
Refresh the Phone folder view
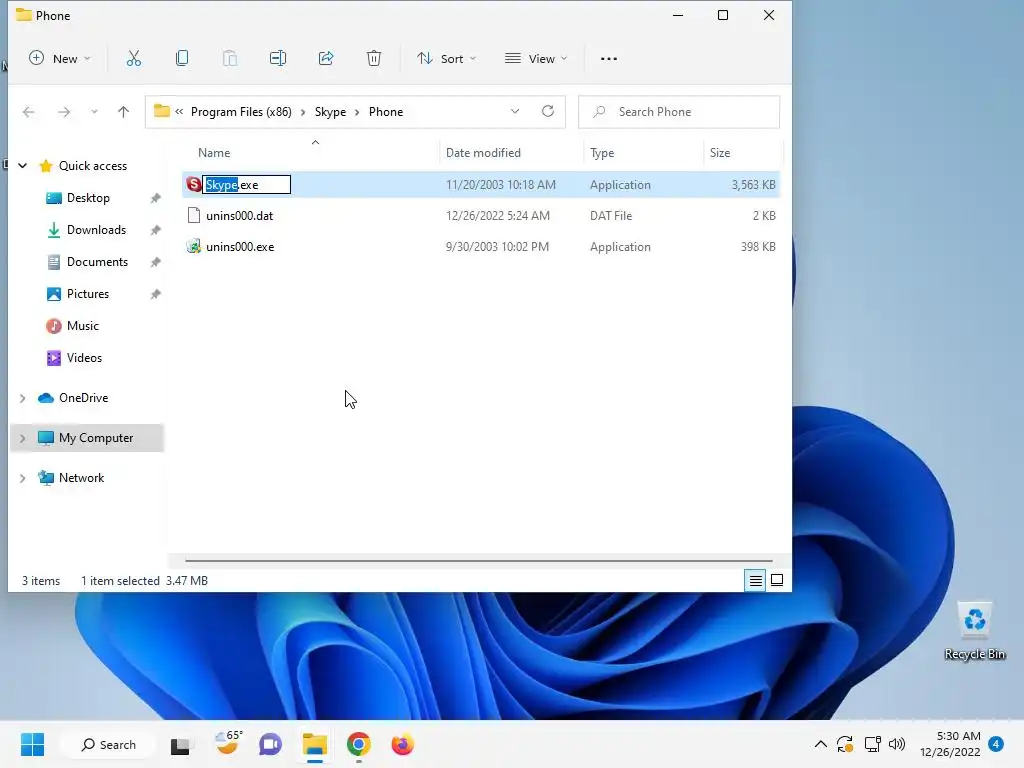point(548,112)
